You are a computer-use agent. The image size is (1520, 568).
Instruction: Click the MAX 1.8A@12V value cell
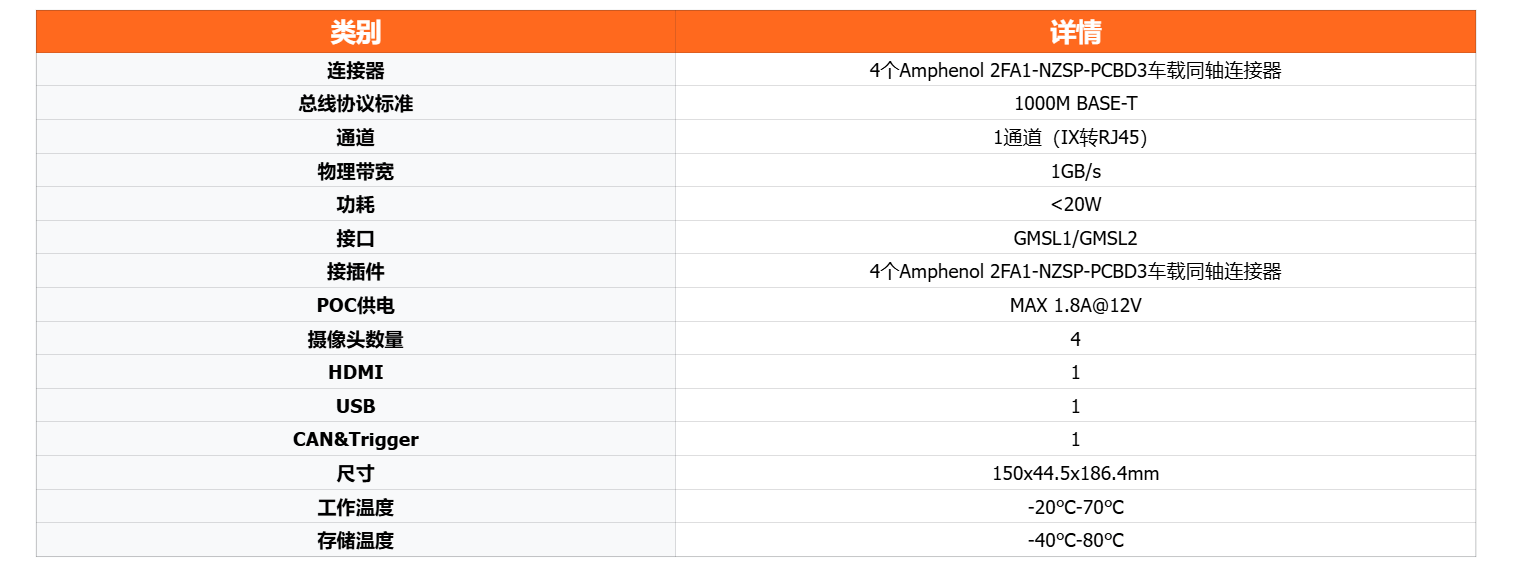1075,305
